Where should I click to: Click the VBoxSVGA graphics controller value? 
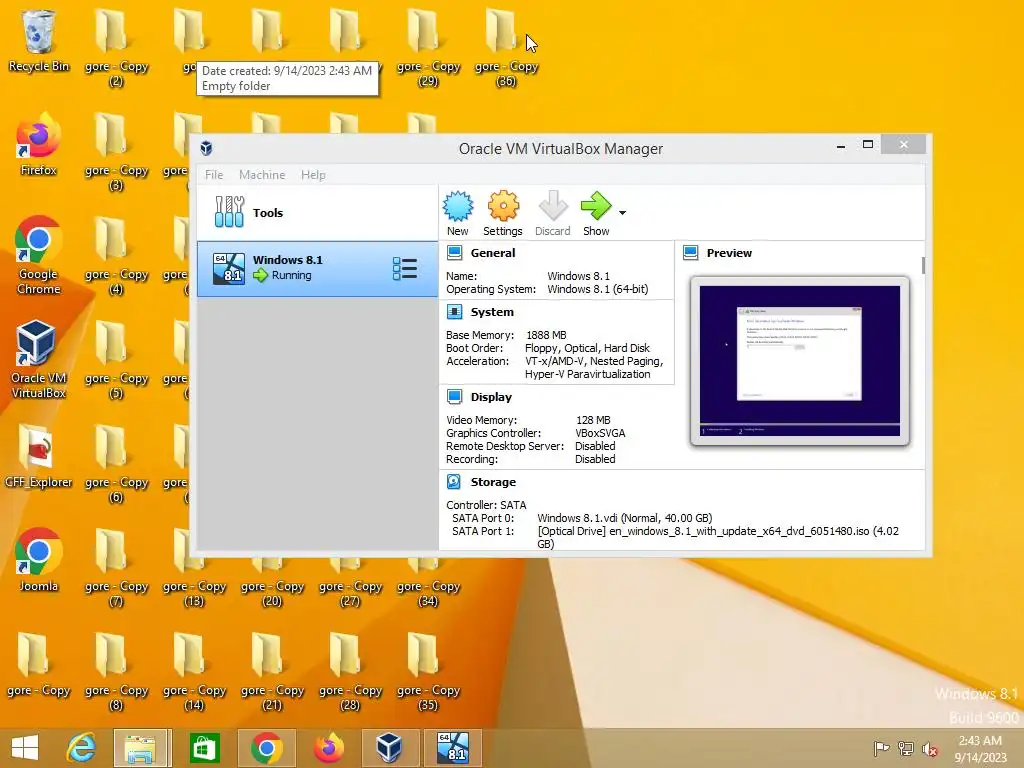point(600,433)
